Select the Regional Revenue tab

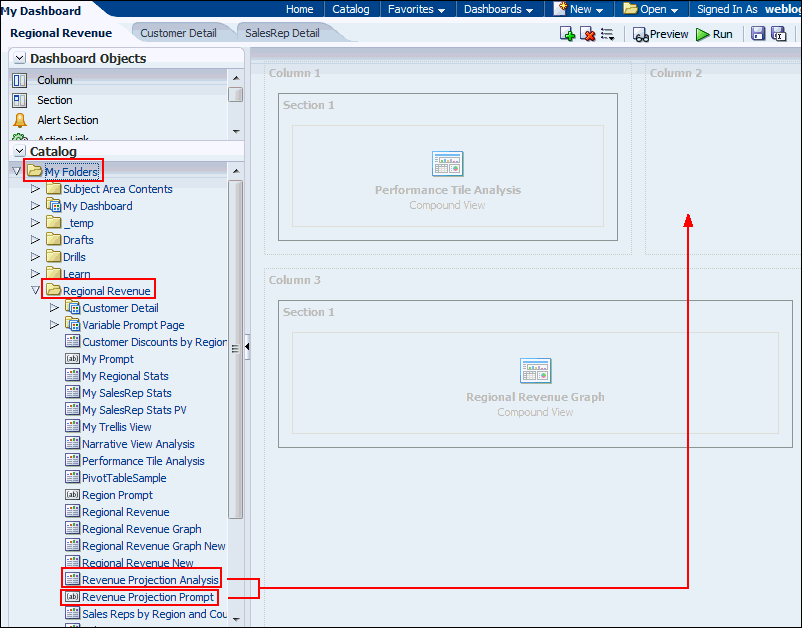[61, 33]
